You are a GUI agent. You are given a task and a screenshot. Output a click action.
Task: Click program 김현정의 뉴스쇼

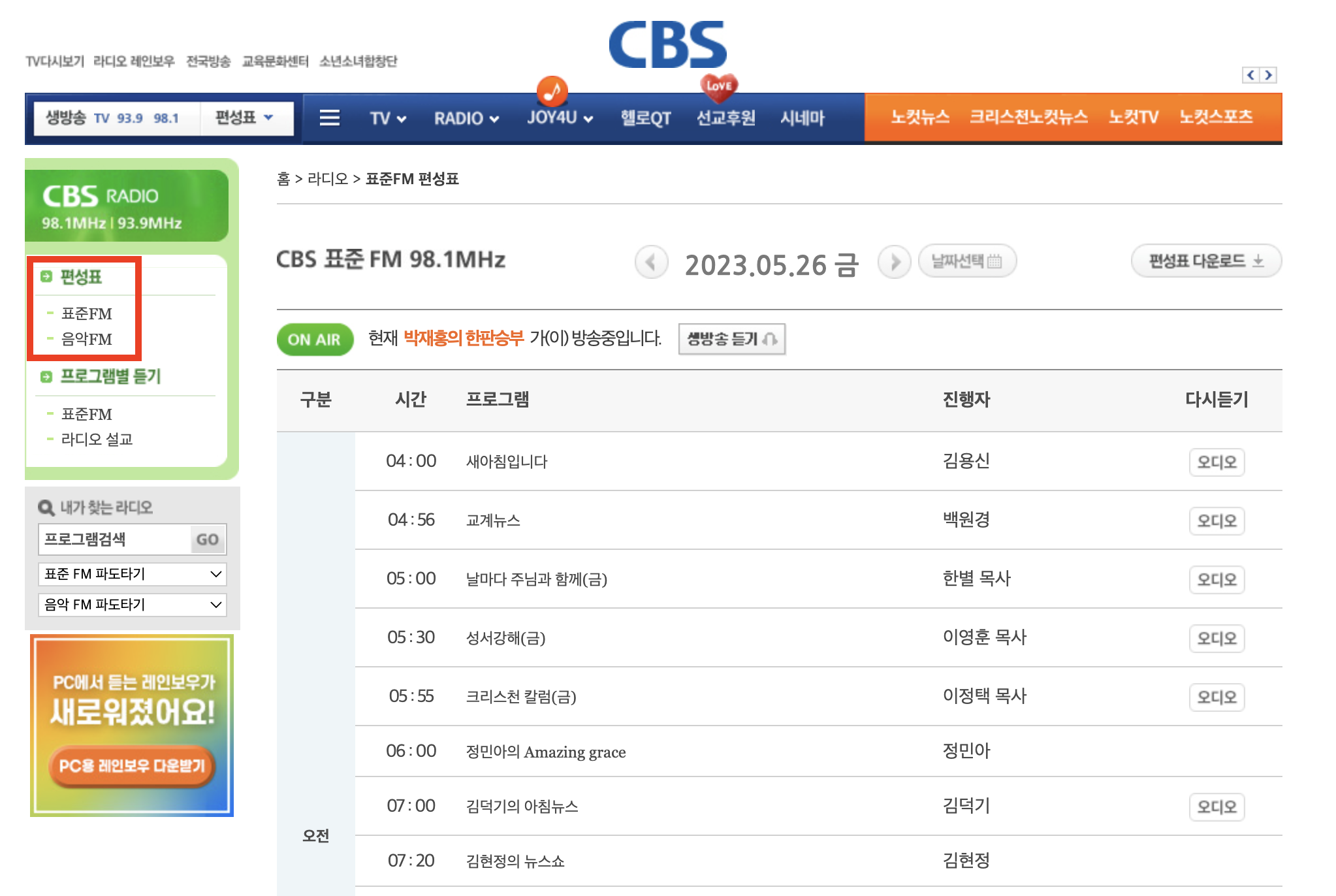tap(515, 861)
